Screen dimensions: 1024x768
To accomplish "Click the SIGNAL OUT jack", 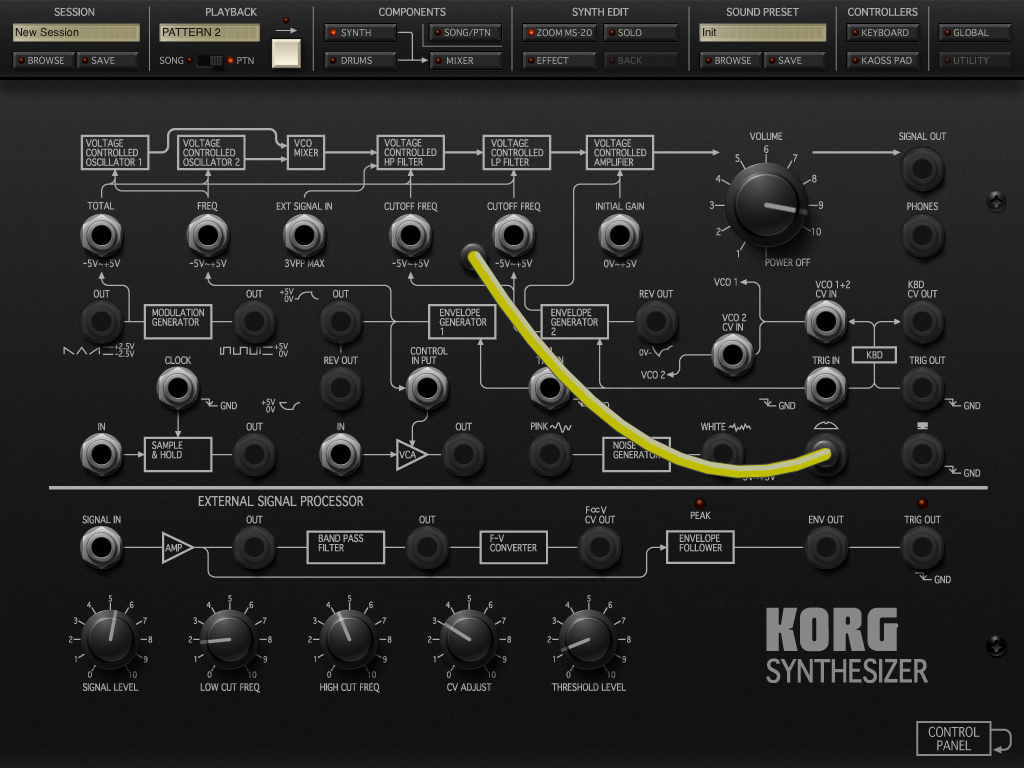I will 922,168.
